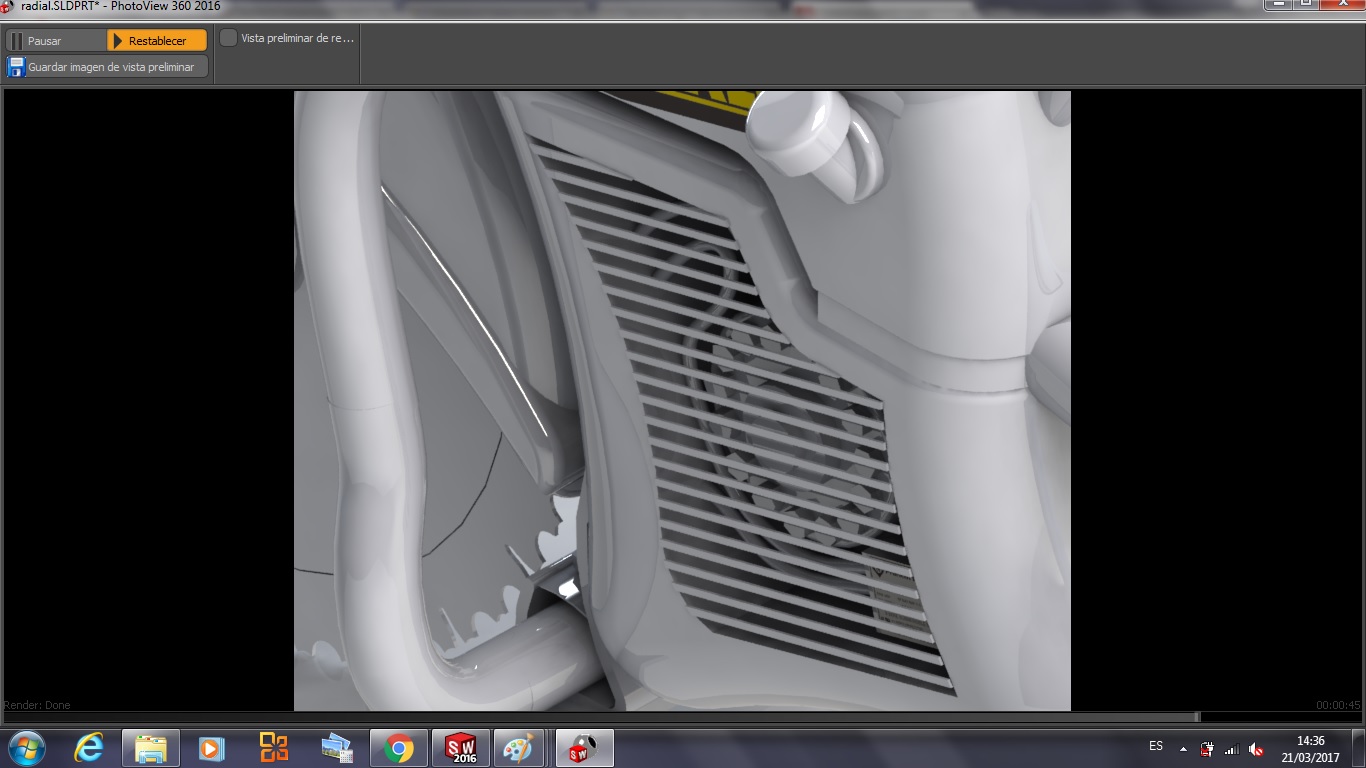Click Guardar imagen de vista preliminar
Image resolution: width=1366 pixels, height=768 pixels.
[x=107, y=67]
